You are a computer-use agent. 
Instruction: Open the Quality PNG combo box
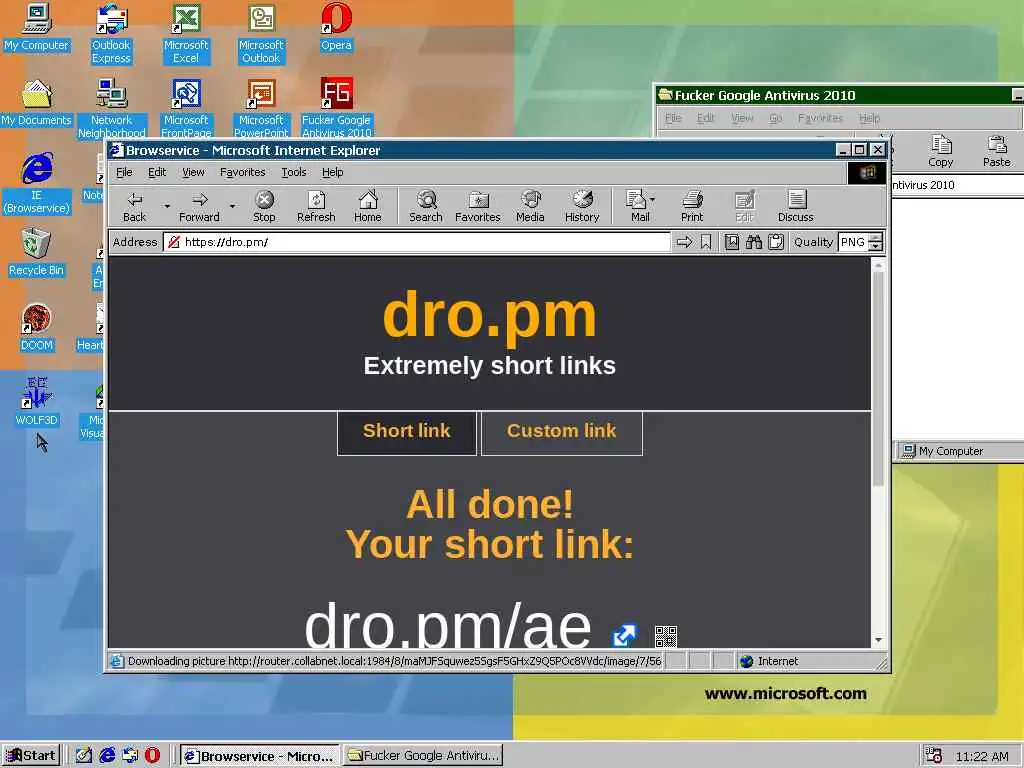861,242
